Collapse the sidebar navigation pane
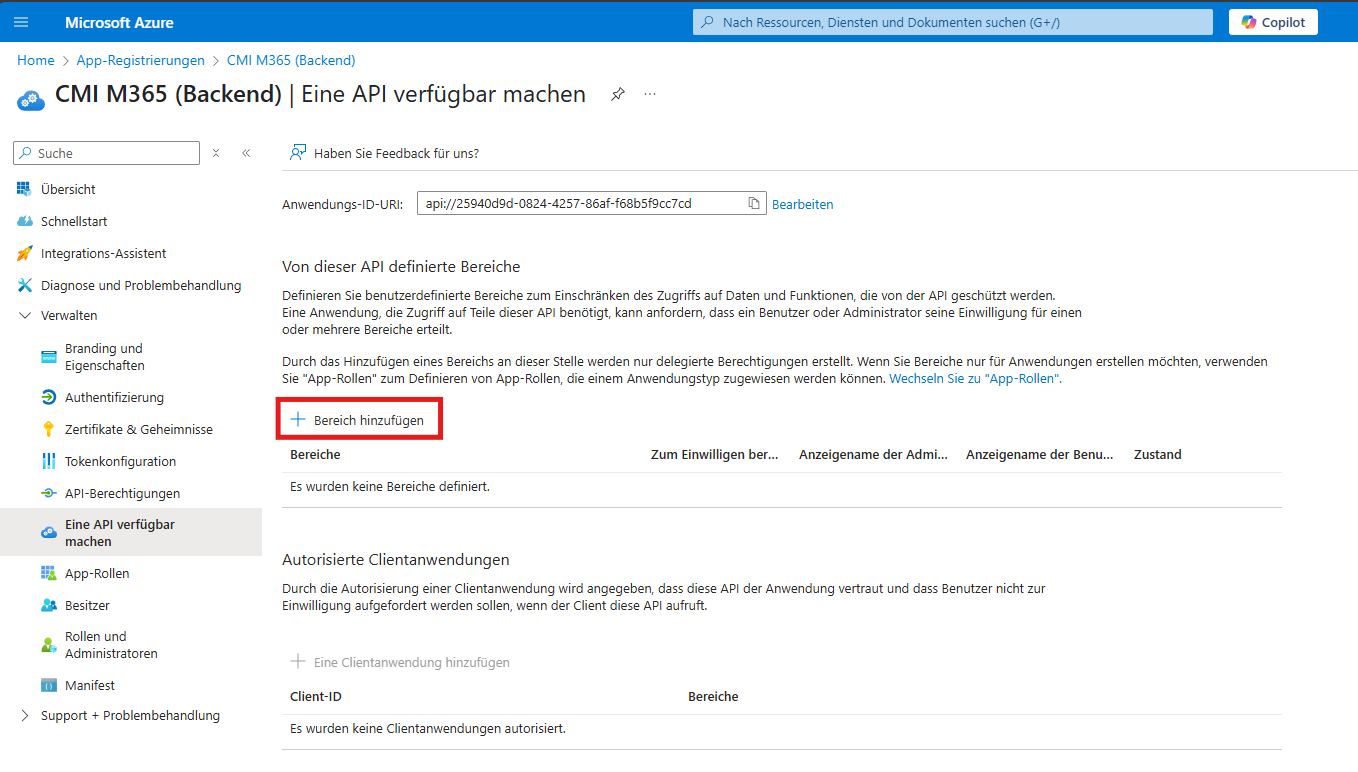1358x772 pixels. click(246, 153)
